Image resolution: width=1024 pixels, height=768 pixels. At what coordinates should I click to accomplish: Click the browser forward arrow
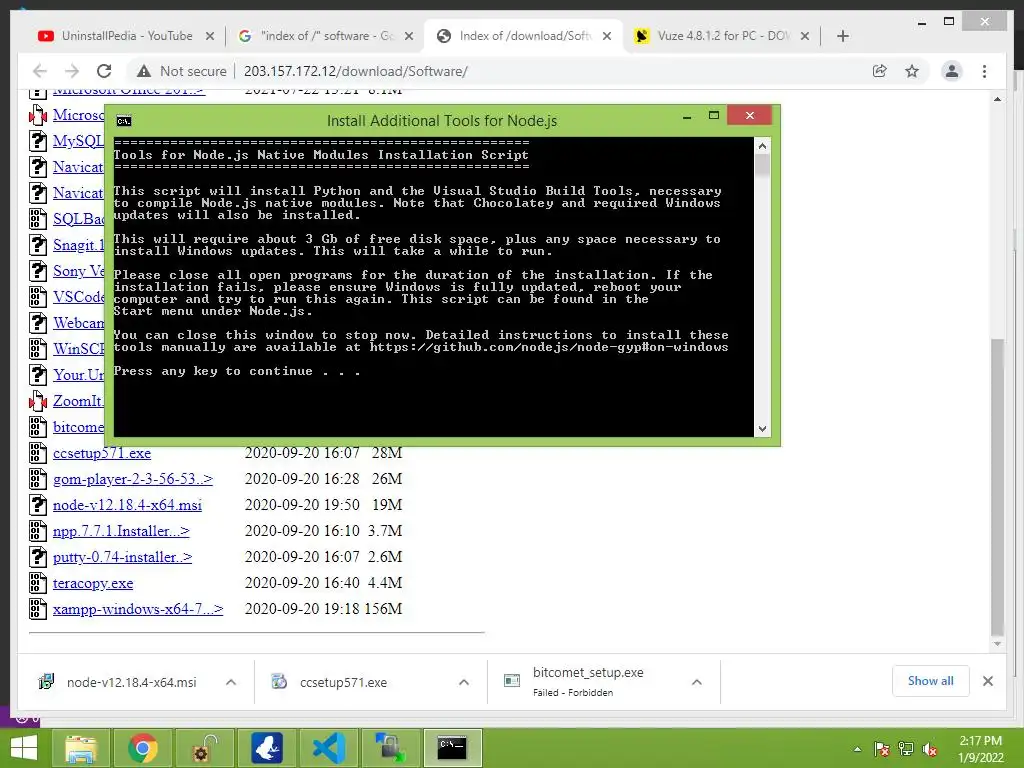[x=72, y=71]
